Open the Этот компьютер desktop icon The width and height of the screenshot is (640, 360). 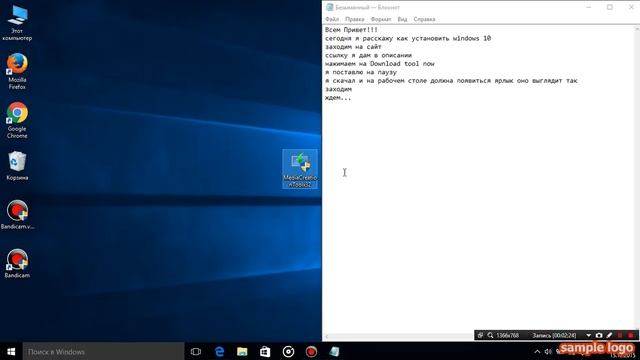pos(17,23)
